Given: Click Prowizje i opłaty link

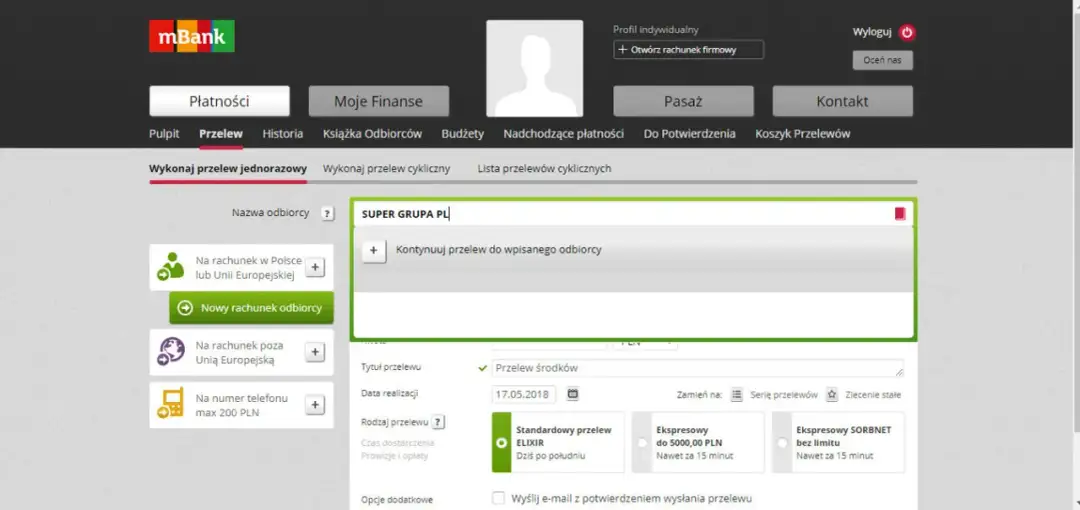Looking at the screenshot, I should point(394,456).
